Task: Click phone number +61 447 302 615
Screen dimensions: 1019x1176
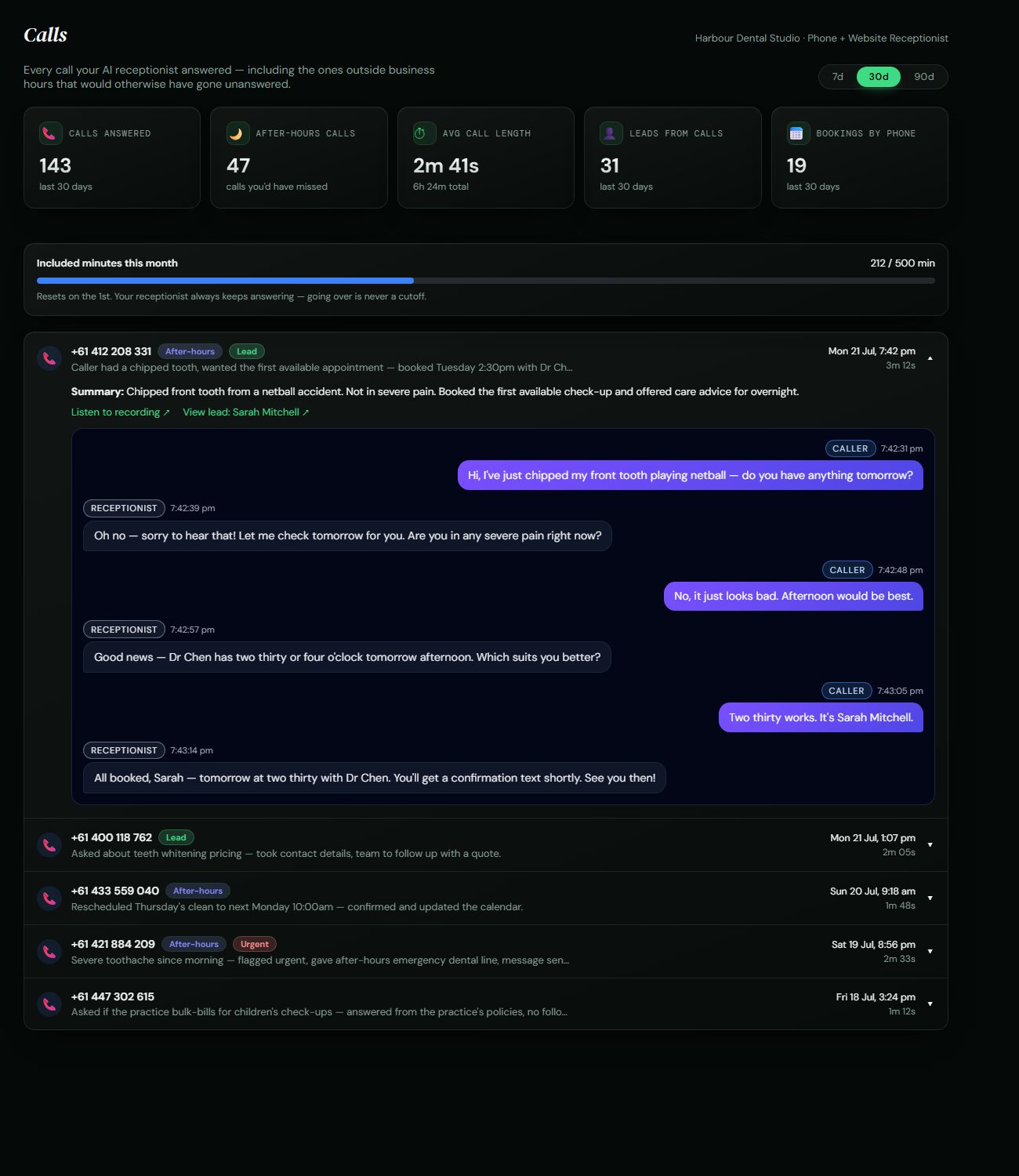Action: point(113,996)
